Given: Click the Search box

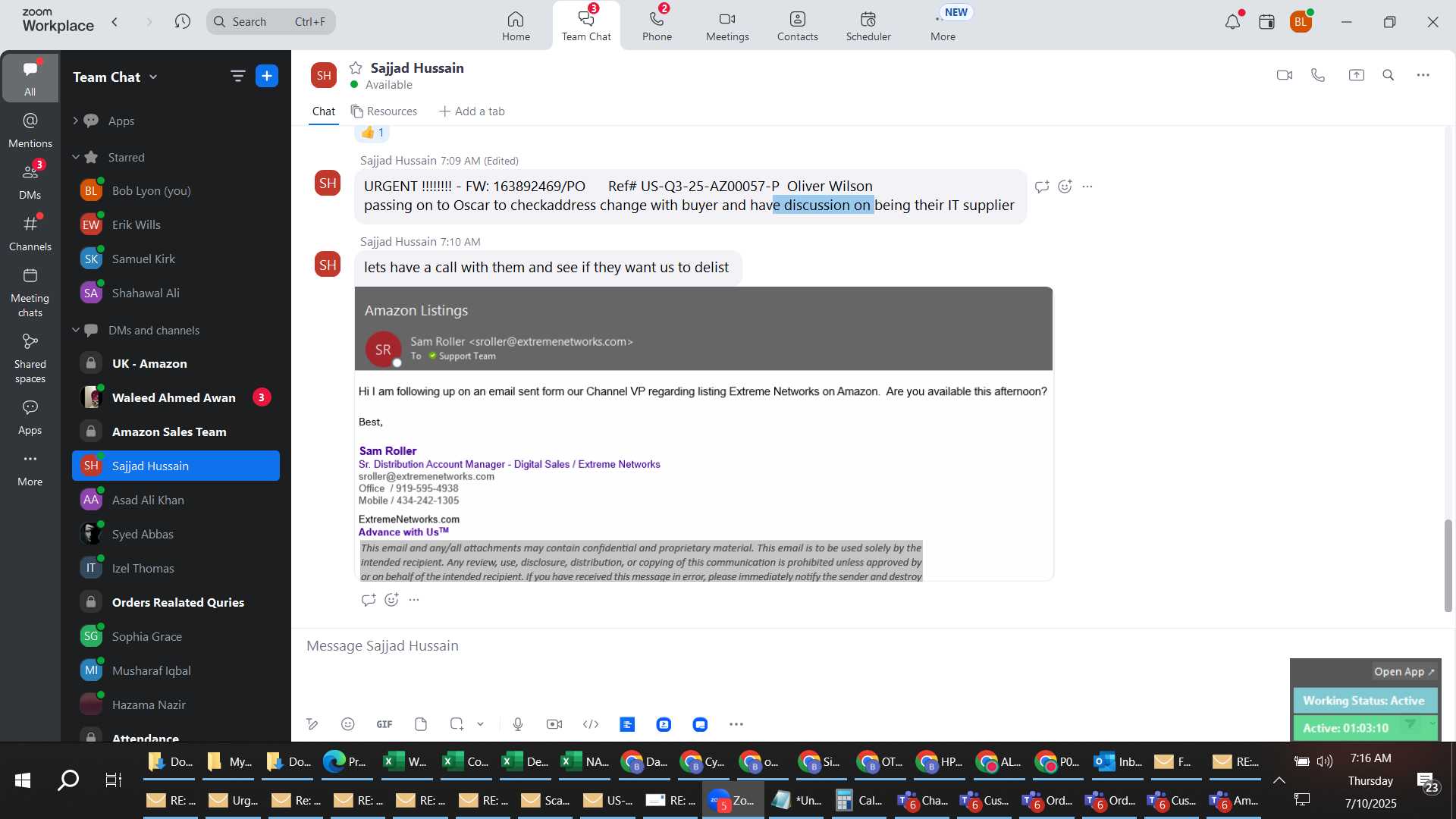Looking at the screenshot, I should click(271, 21).
